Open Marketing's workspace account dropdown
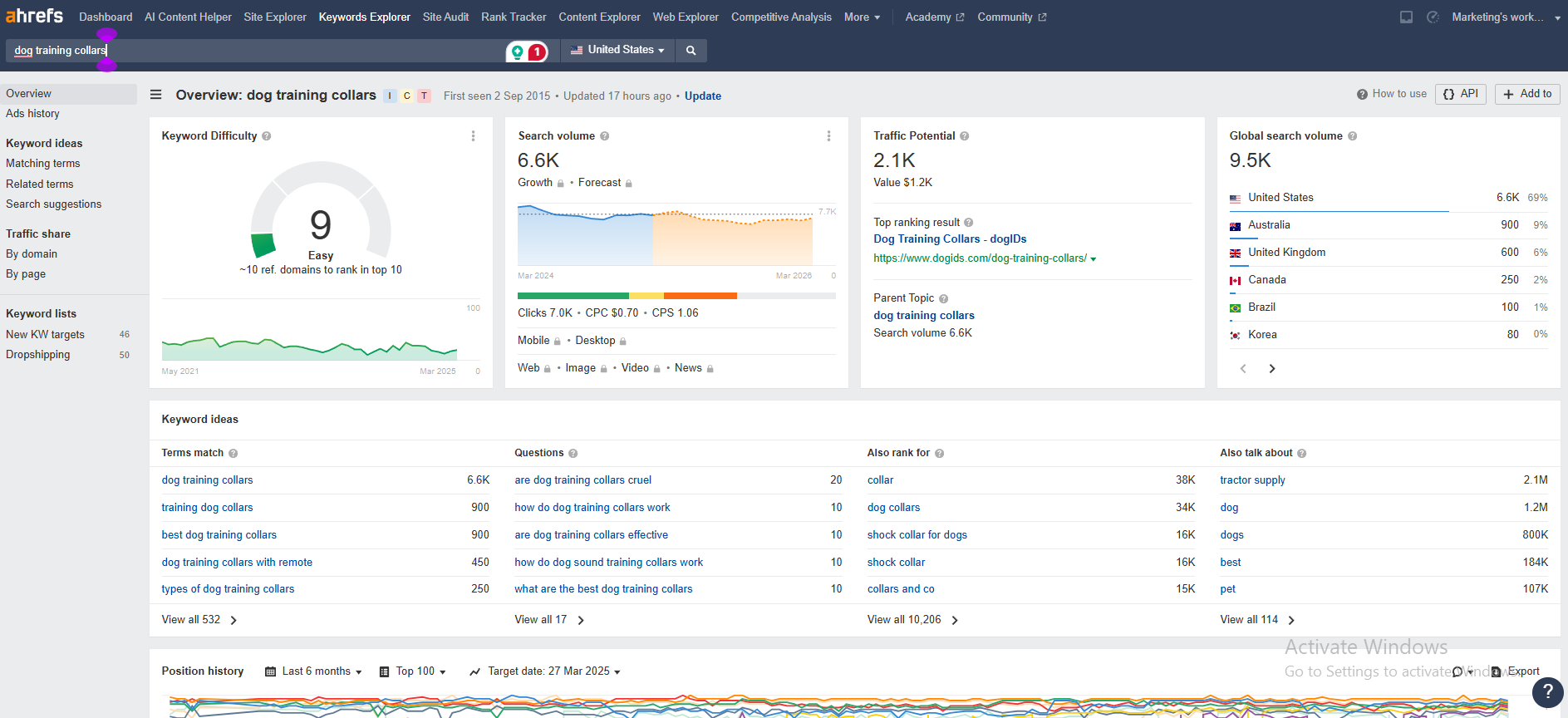1568x718 pixels. click(x=1506, y=17)
